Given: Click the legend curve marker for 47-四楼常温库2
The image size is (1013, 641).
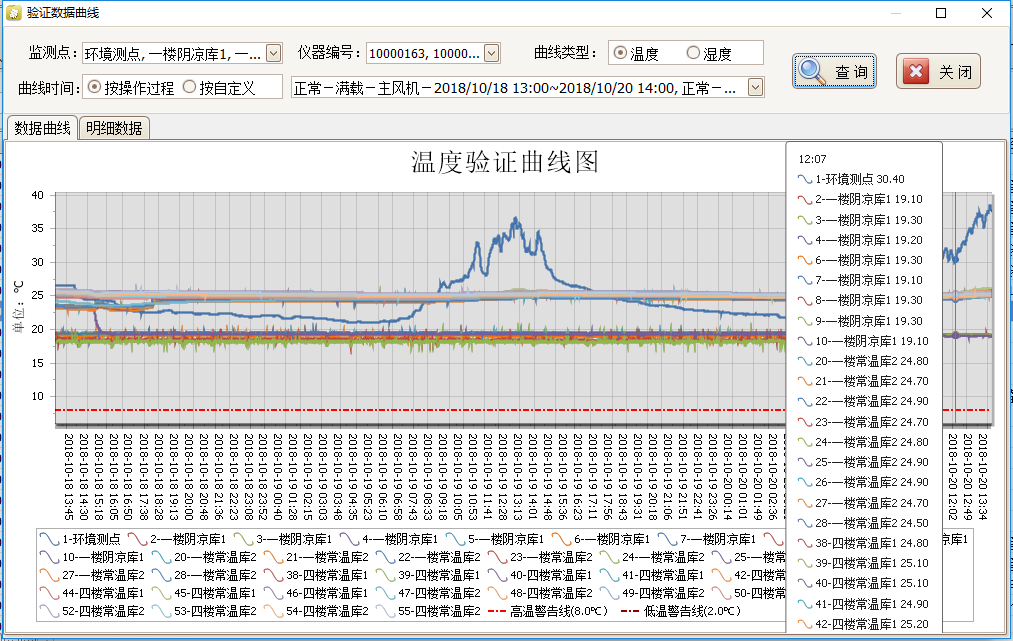Looking at the screenshot, I should pyautogui.click(x=385, y=593).
